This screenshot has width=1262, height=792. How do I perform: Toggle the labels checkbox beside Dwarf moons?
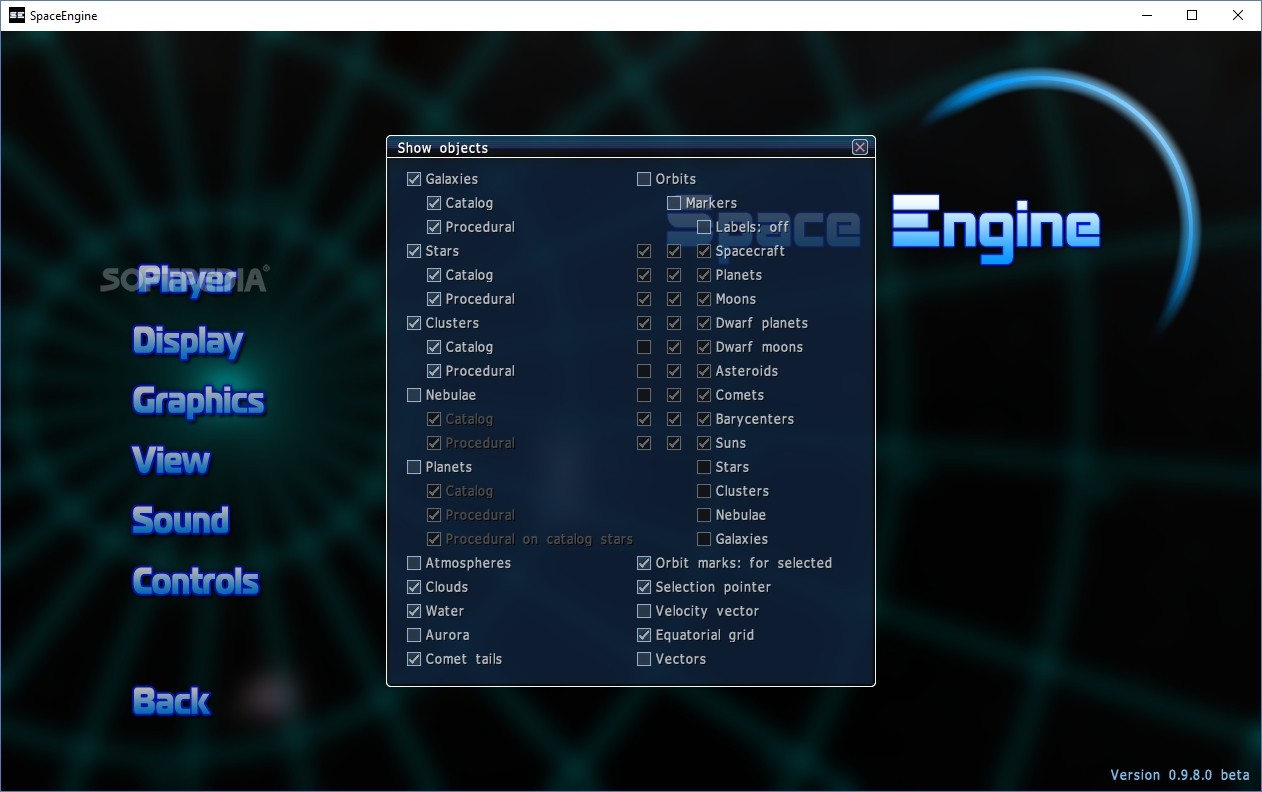pyautogui.click(x=704, y=347)
